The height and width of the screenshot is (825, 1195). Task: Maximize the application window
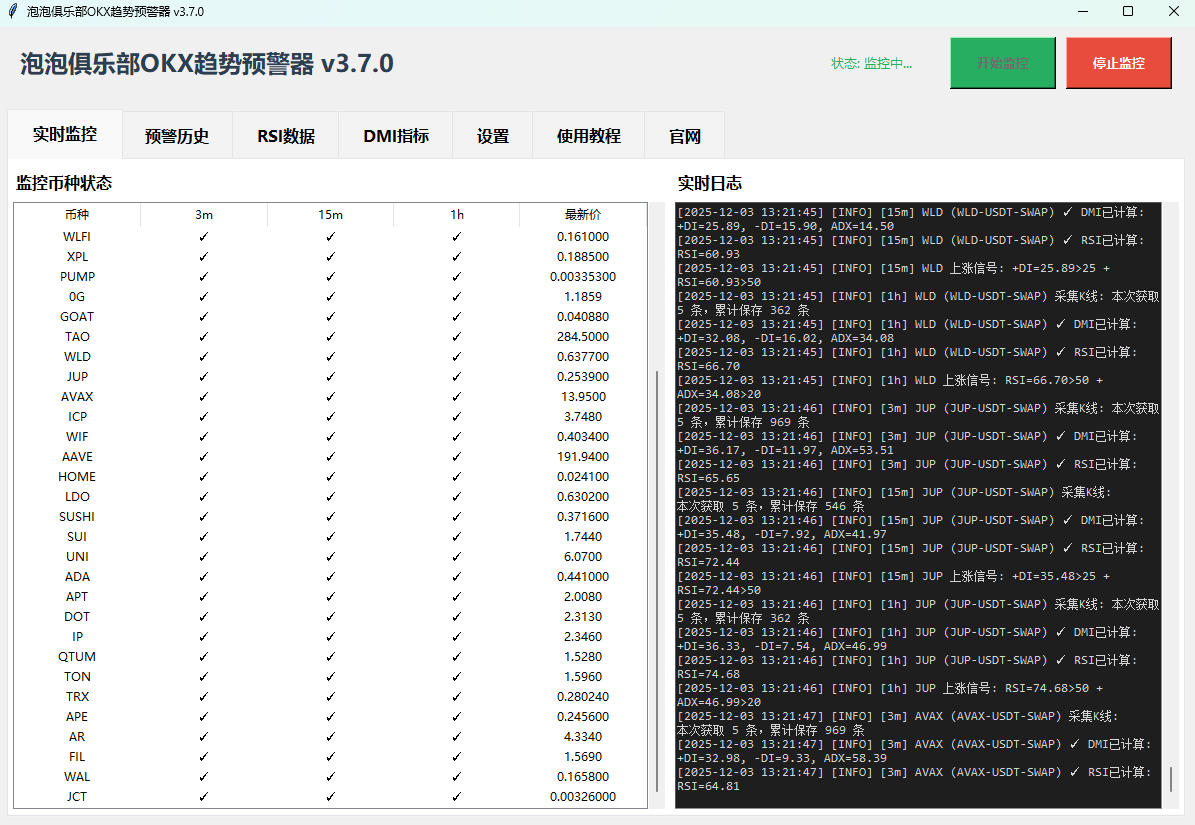pyautogui.click(x=1128, y=11)
